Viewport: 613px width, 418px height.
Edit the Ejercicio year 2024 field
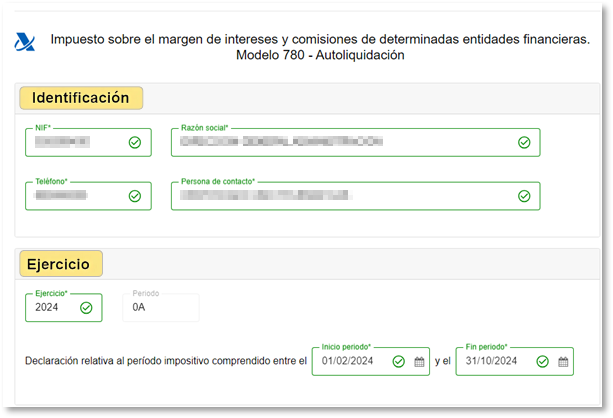point(50,308)
